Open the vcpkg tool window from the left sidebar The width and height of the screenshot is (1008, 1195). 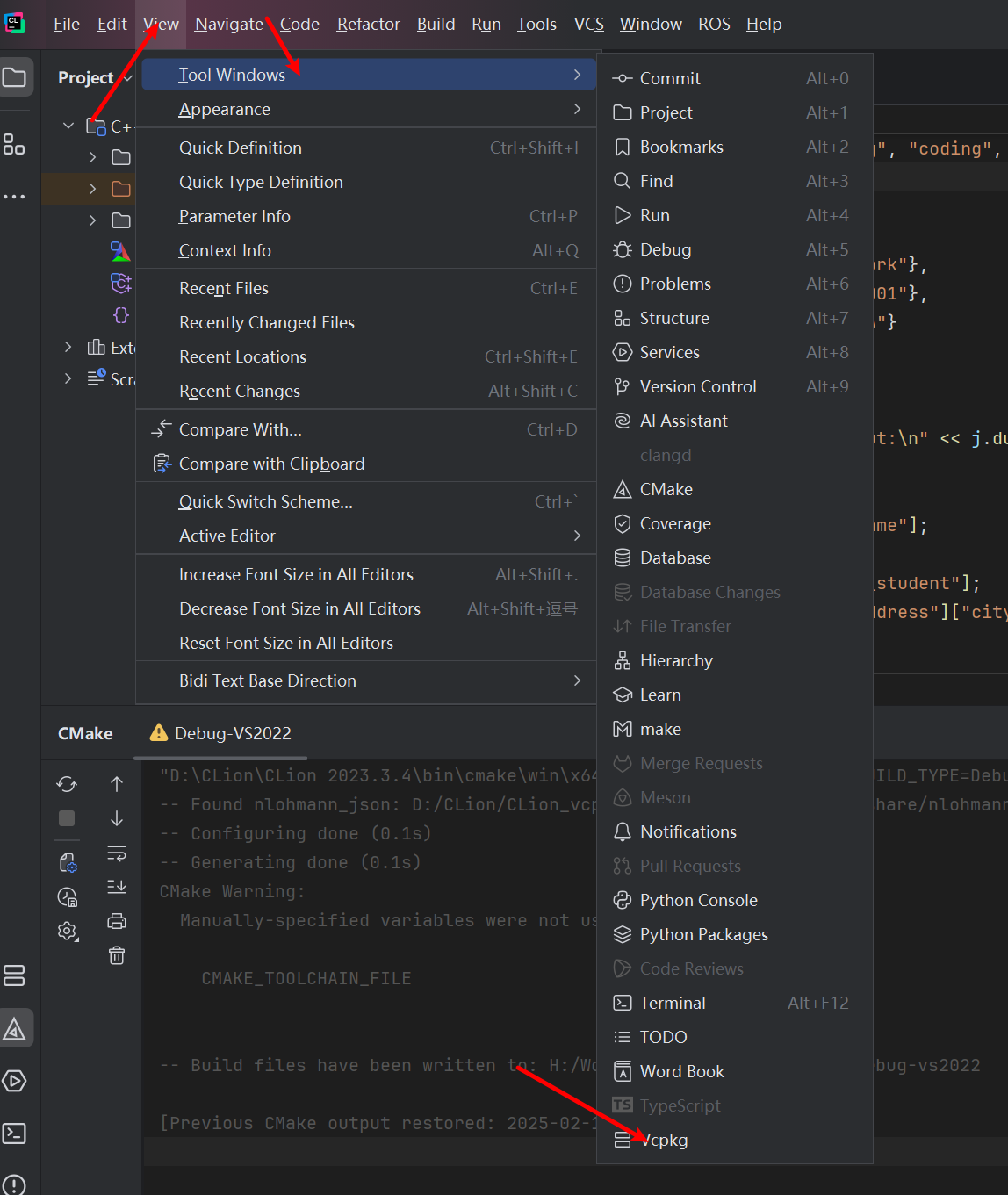(15, 975)
